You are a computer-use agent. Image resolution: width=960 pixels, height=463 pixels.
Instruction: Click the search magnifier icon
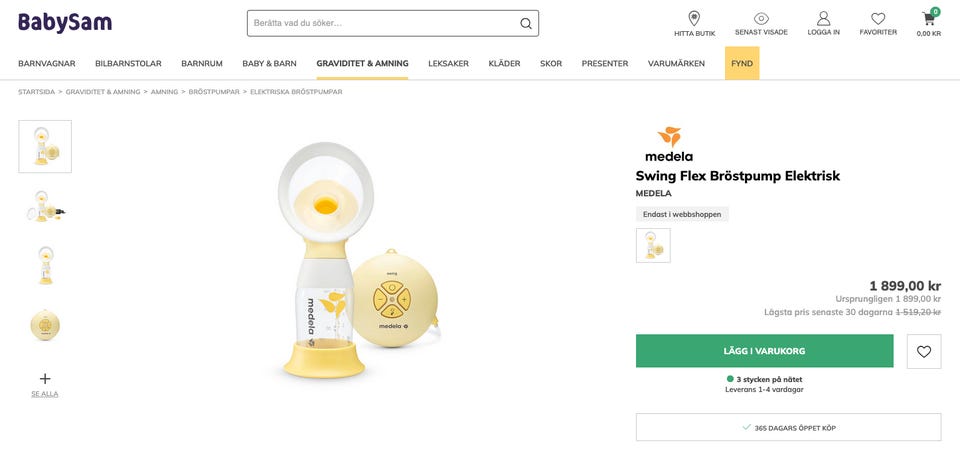(x=526, y=23)
